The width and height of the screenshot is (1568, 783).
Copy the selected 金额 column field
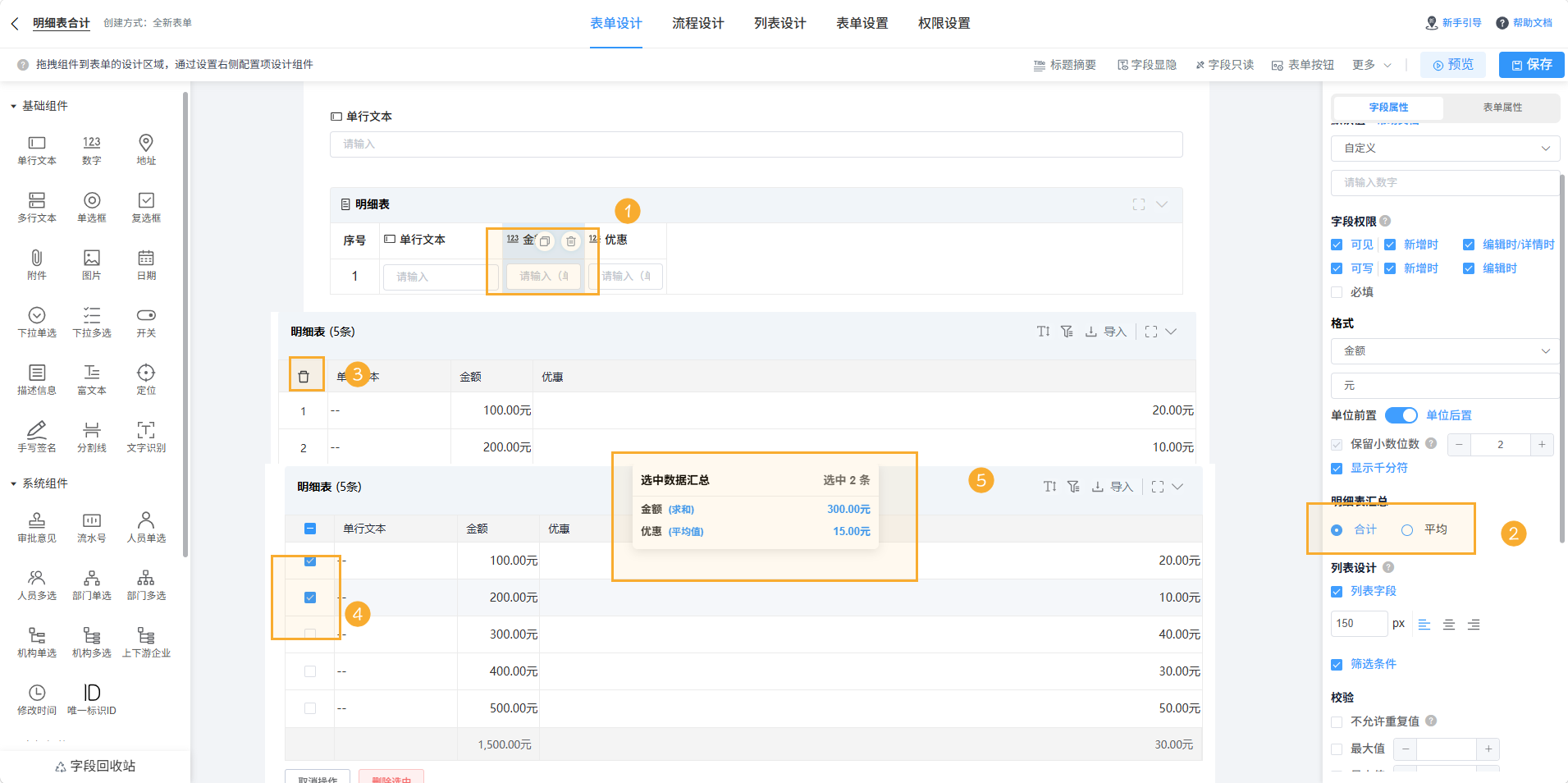point(545,241)
